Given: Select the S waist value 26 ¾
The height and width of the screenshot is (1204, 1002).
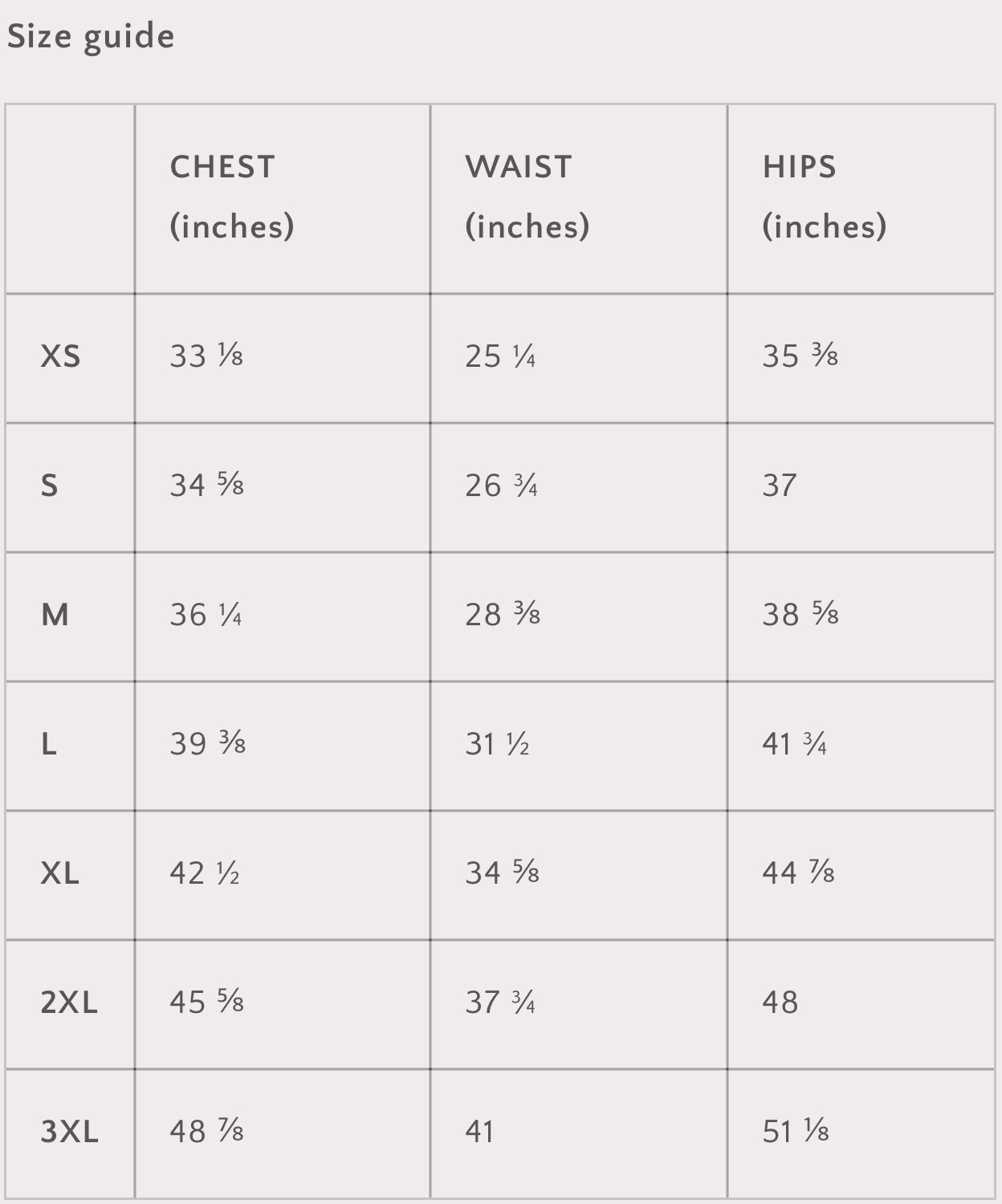Looking at the screenshot, I should [502, 486].
